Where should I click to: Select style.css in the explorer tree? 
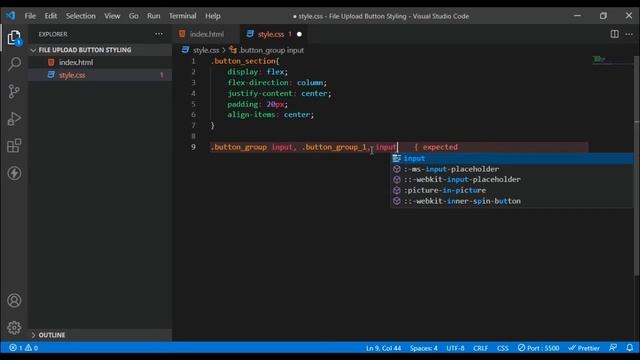(72, 75)
